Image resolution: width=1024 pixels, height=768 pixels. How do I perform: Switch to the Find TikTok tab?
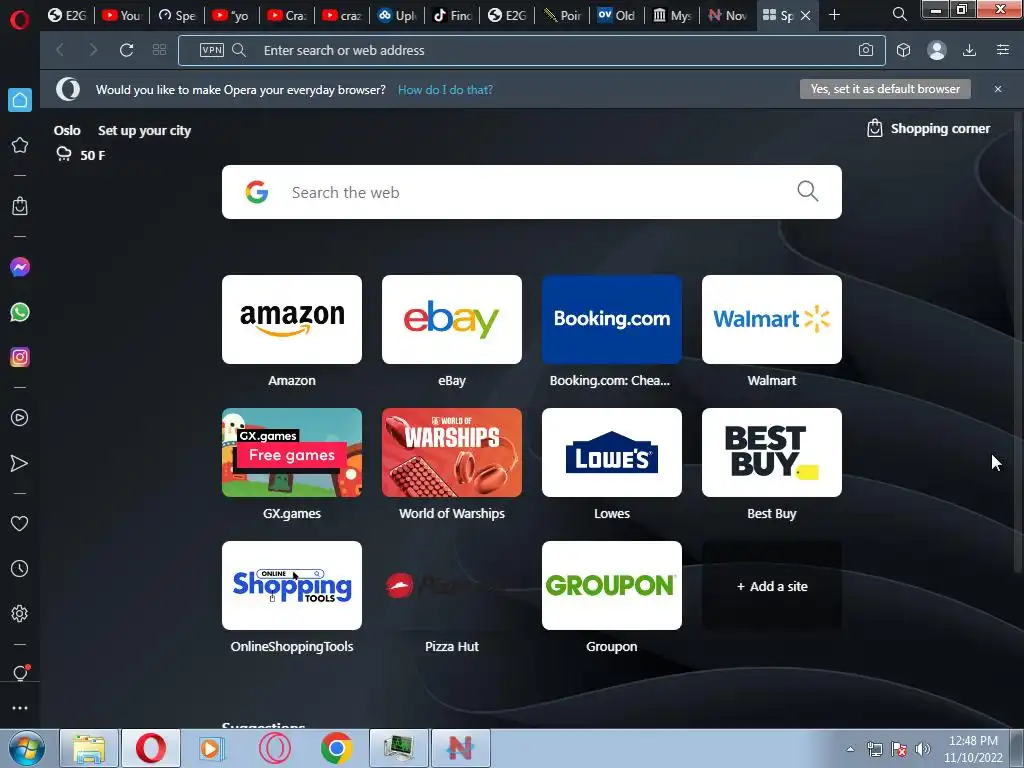point(452,15)
